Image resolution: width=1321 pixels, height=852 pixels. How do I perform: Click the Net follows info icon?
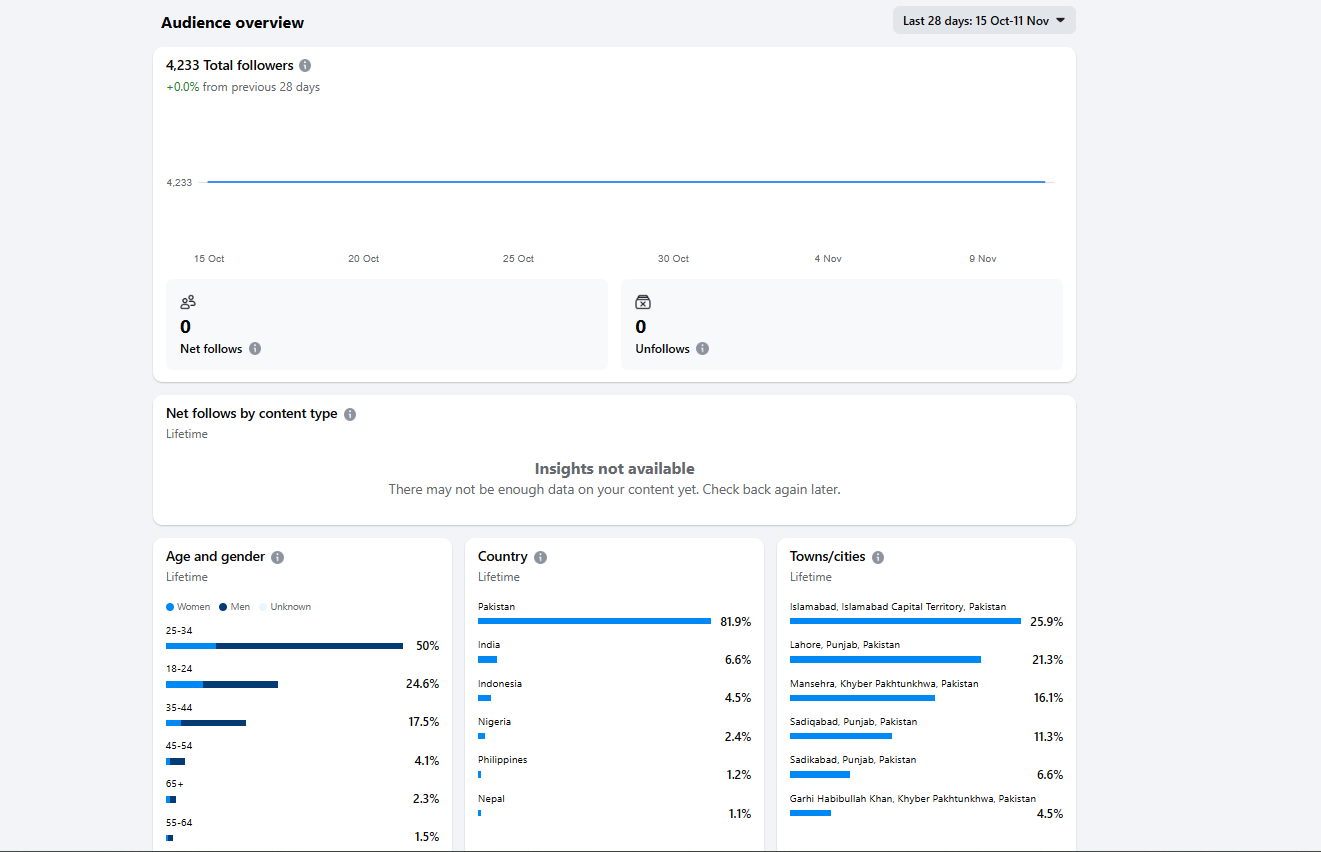pos(255,349)
